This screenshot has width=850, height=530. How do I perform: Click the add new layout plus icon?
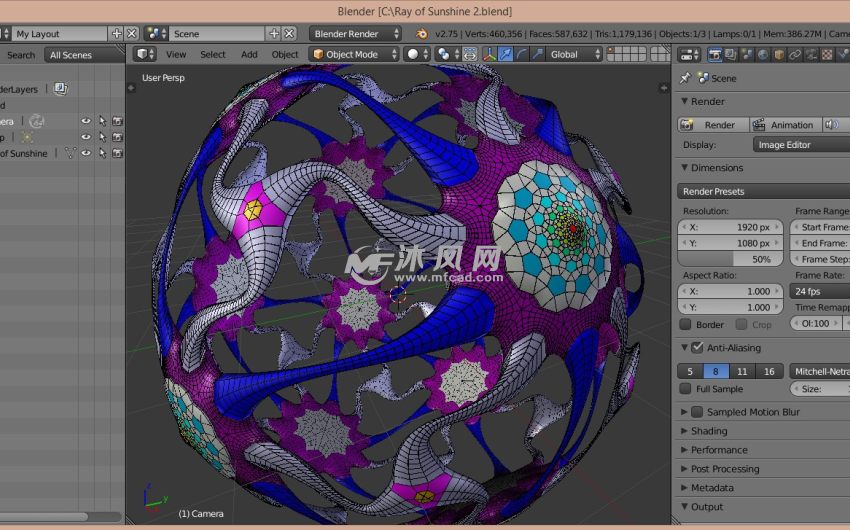tap(117, 33)
